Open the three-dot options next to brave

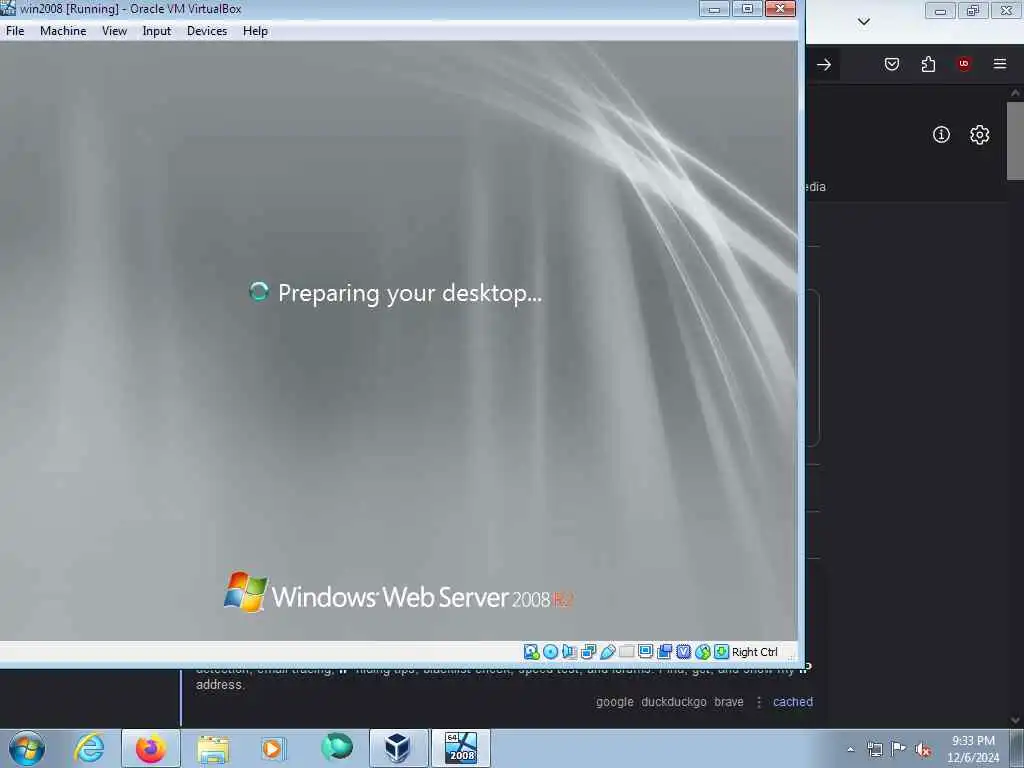click(759, 702)
